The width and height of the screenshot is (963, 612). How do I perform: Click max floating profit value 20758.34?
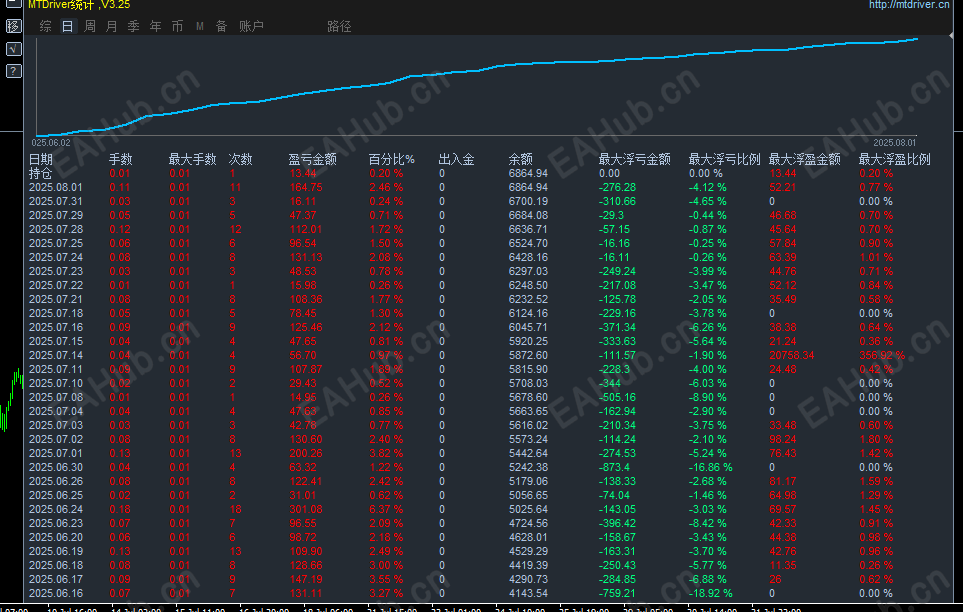[792, 355]
